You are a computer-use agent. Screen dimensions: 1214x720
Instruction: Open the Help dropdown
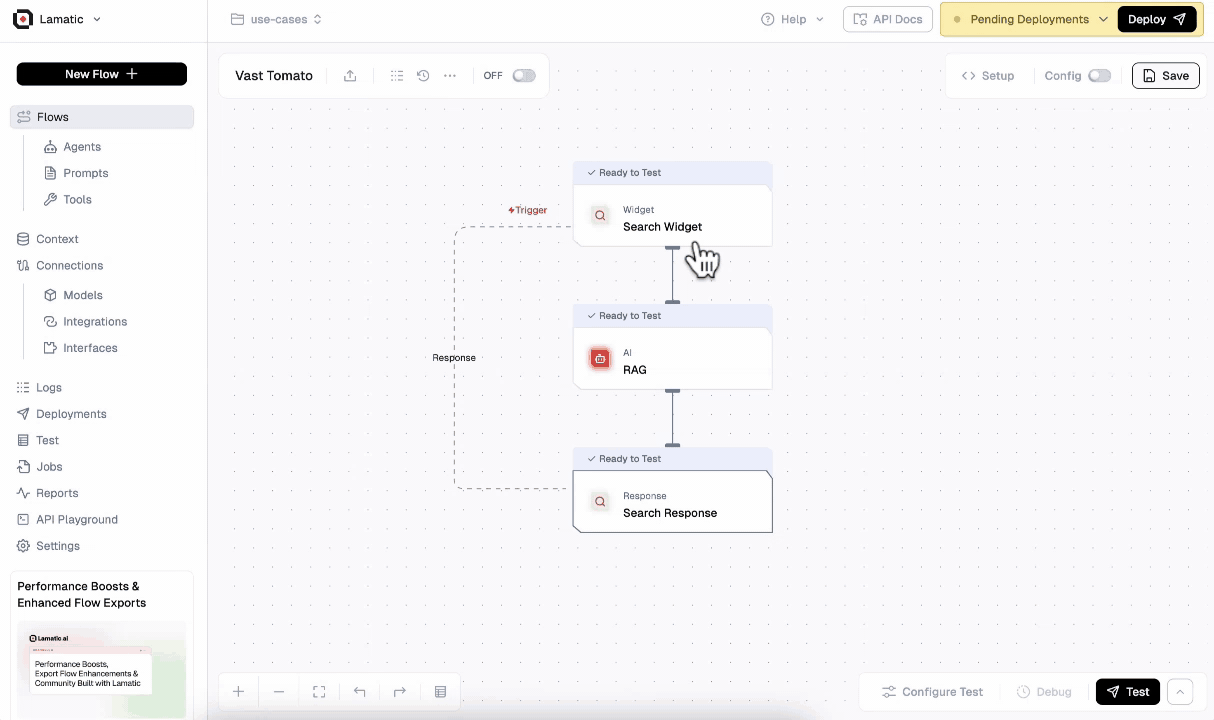(792, 19)
